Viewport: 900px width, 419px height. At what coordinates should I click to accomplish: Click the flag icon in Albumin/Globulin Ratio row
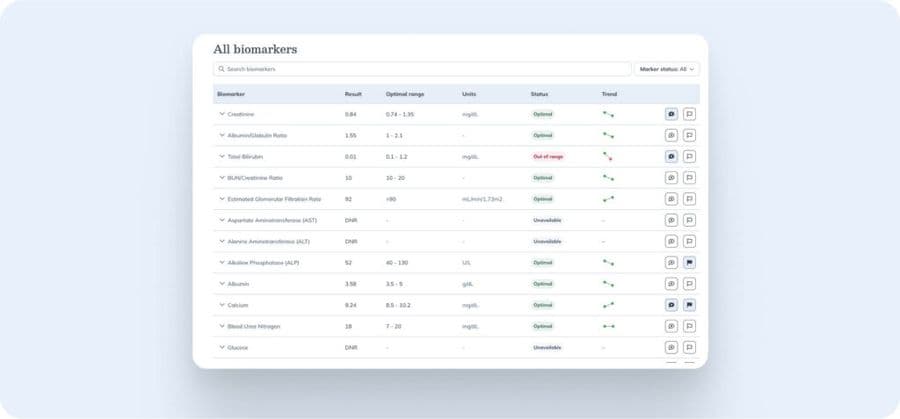pos(690,135)
